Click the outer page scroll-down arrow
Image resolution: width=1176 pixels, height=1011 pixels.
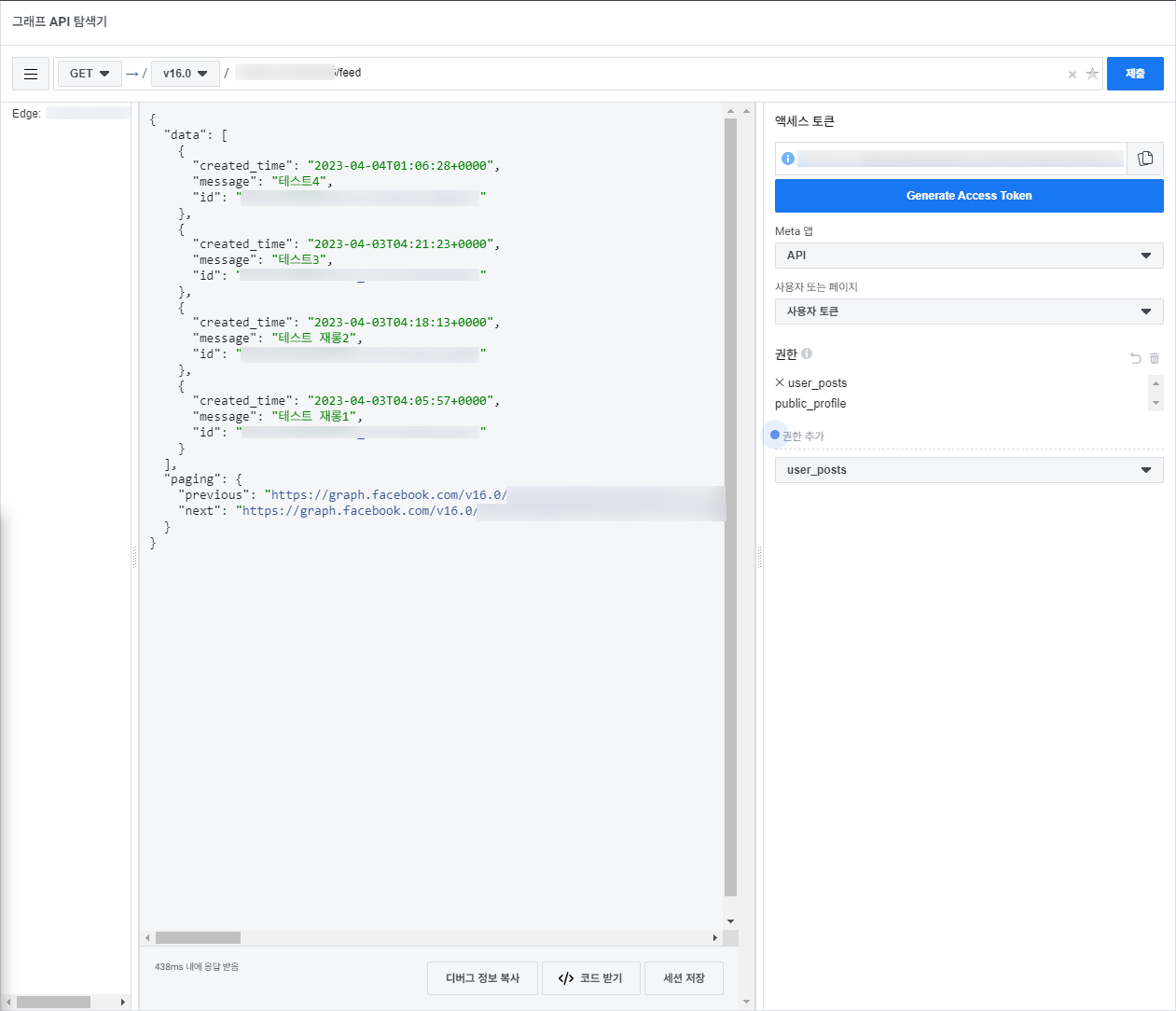point(746,1002)
